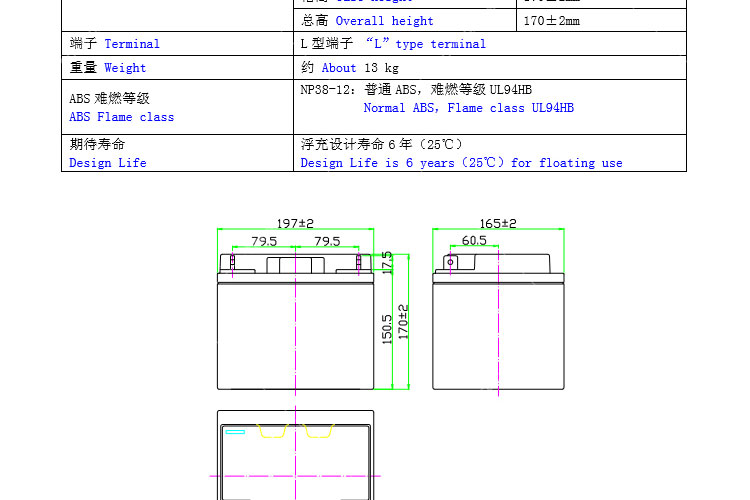Click the right terminal post in front view

pyautogui.click(x=358, y=263)
